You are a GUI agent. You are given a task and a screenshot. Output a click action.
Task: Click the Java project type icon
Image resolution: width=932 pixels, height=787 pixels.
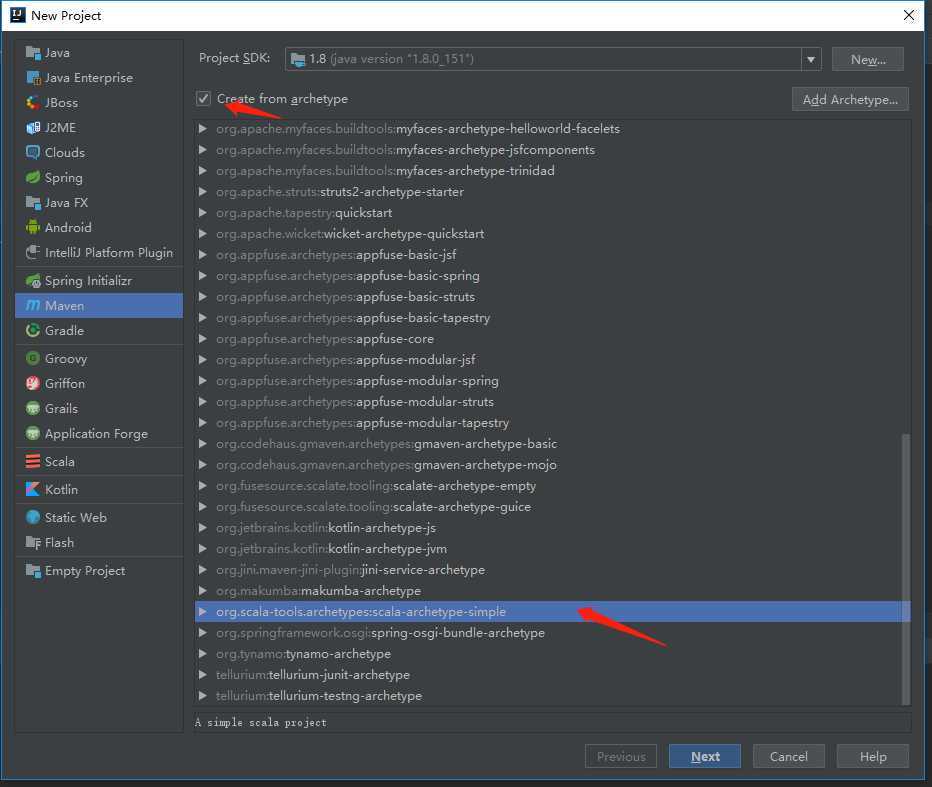pos(33,53)
